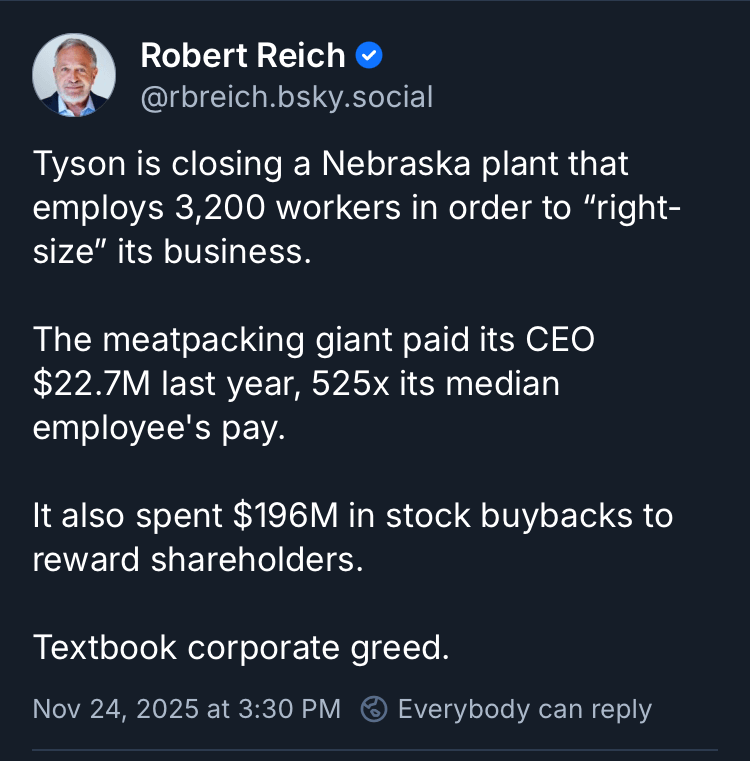
Task: Click the word "Tyson" in the post
Action: coord(82,163)
